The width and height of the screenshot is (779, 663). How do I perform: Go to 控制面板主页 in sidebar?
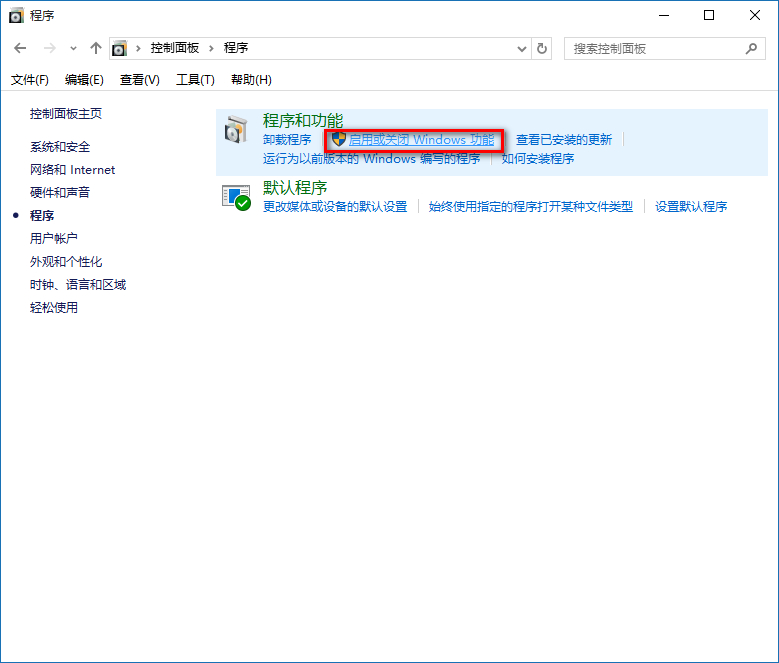66,114
